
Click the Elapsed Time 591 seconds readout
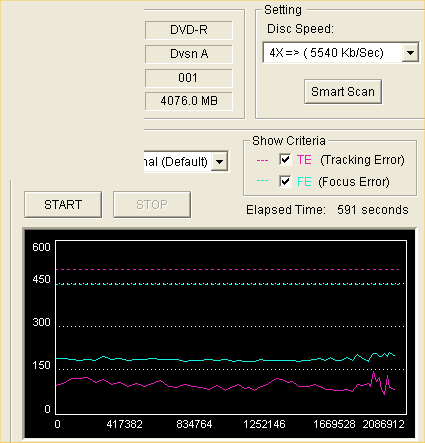[x=327, y=210]
